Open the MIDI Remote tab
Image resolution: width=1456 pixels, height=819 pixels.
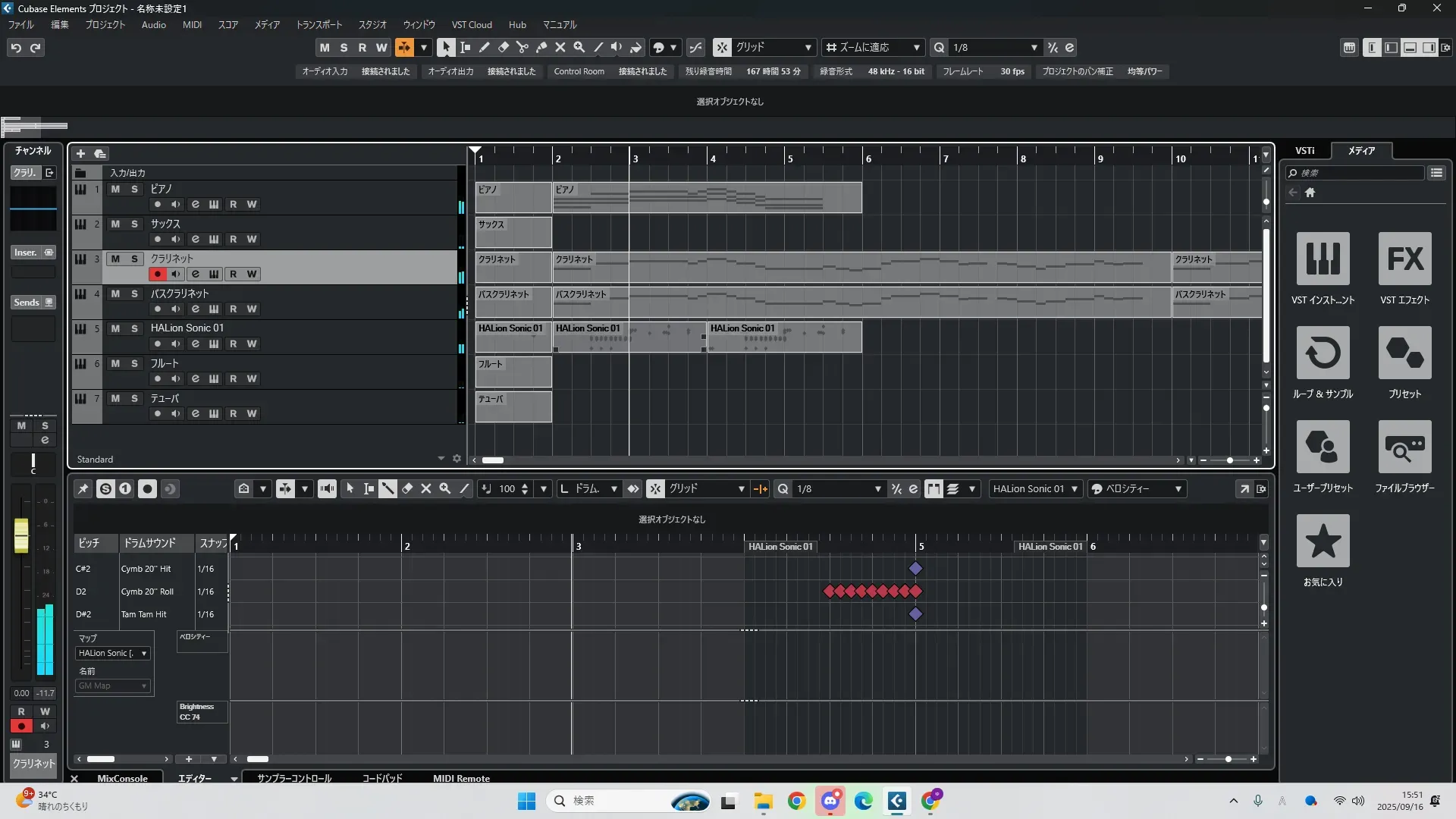461,779
